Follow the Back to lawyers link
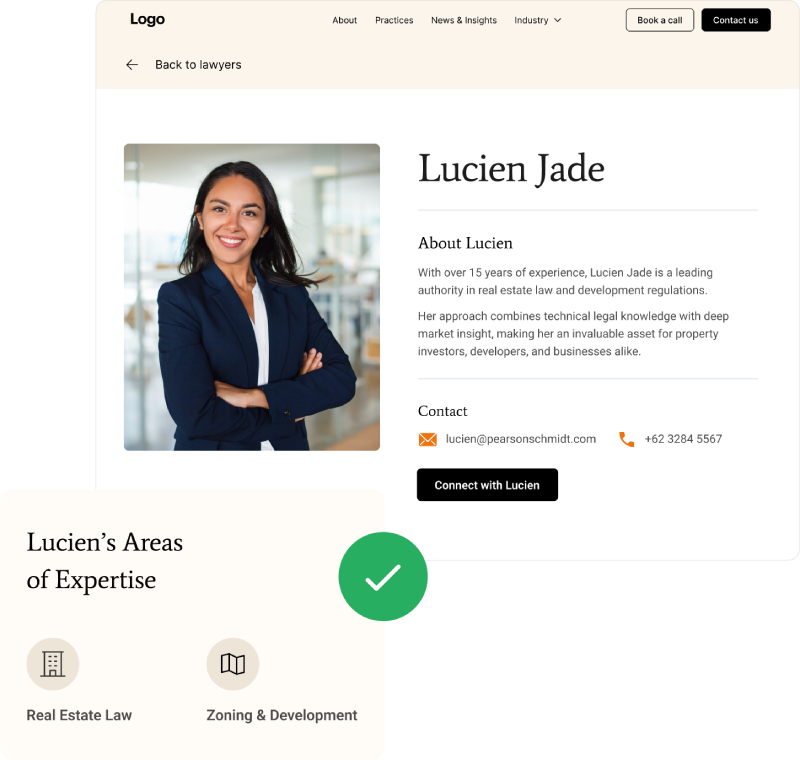800x760 pixels. pos(198,65)
